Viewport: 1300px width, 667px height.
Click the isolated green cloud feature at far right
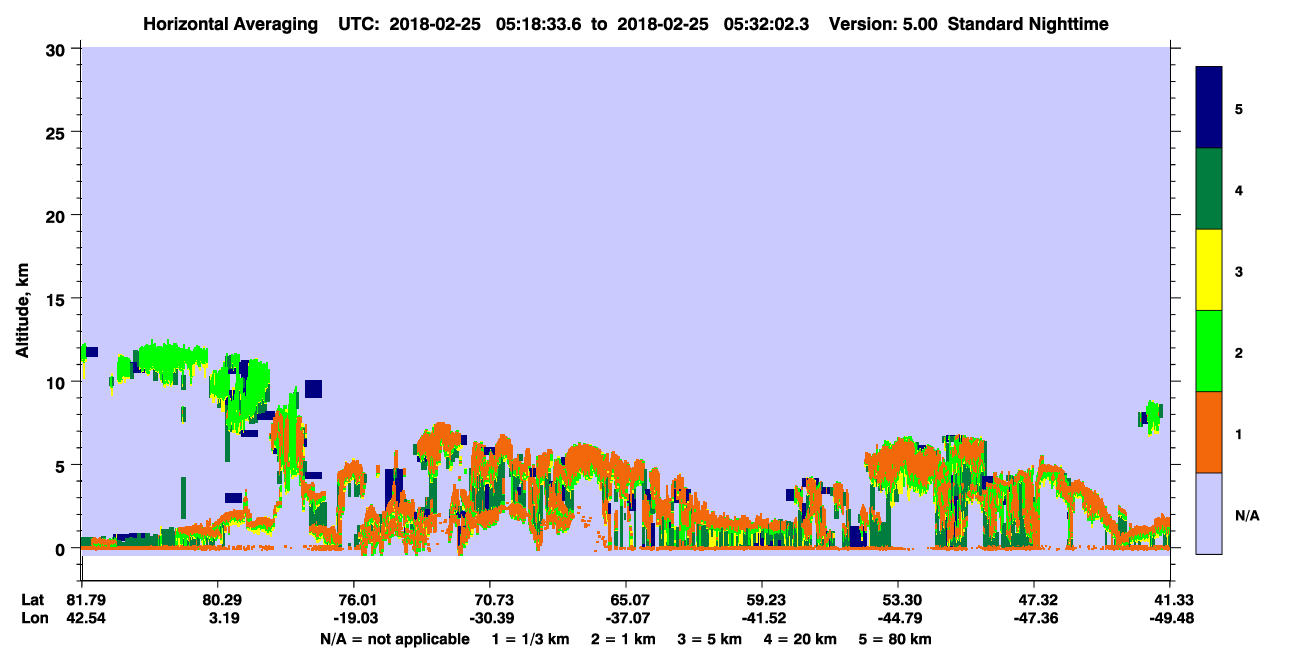click(x=1151, y=416)
